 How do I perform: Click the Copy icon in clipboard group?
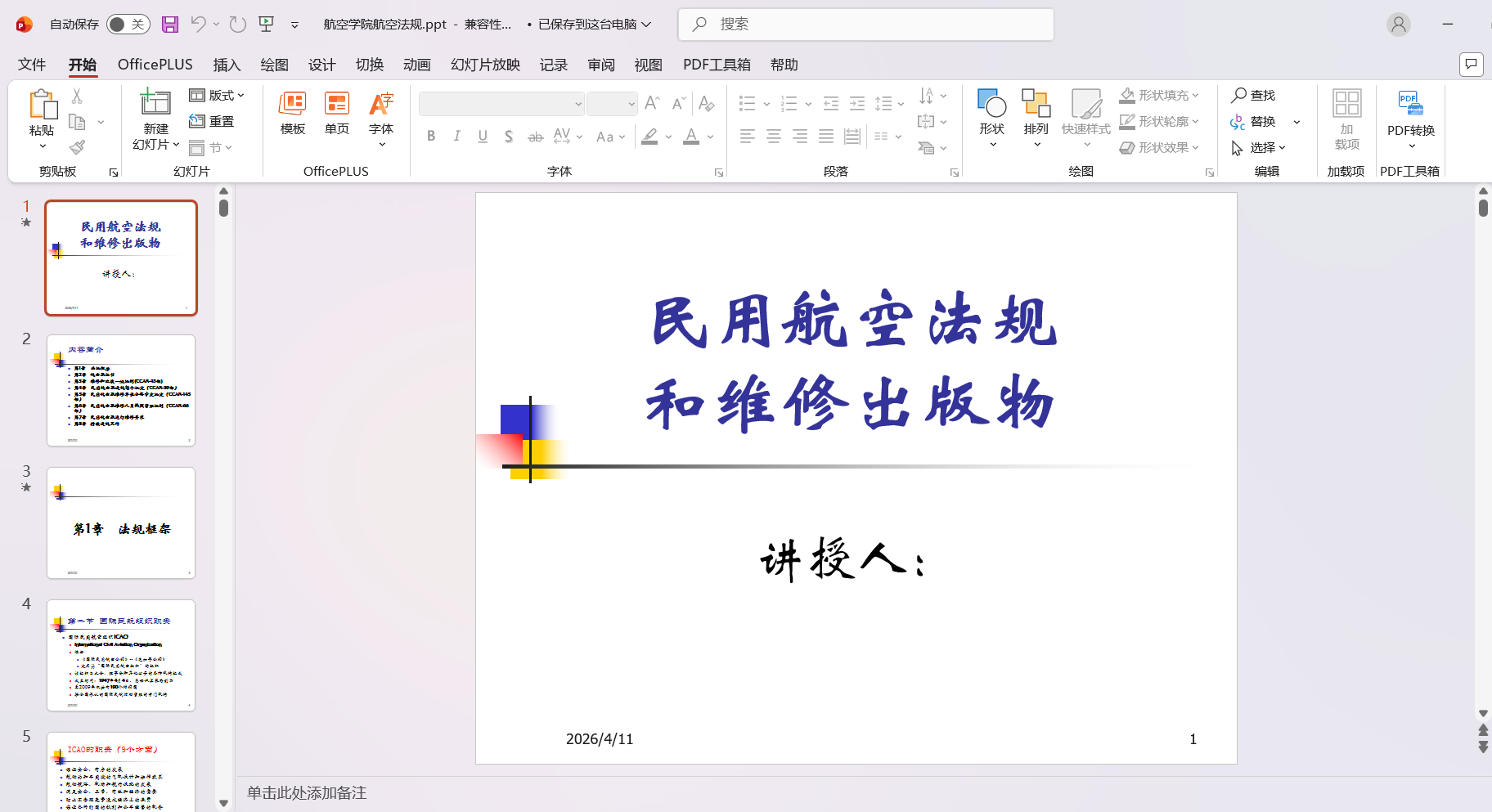[x=77, y=122]
